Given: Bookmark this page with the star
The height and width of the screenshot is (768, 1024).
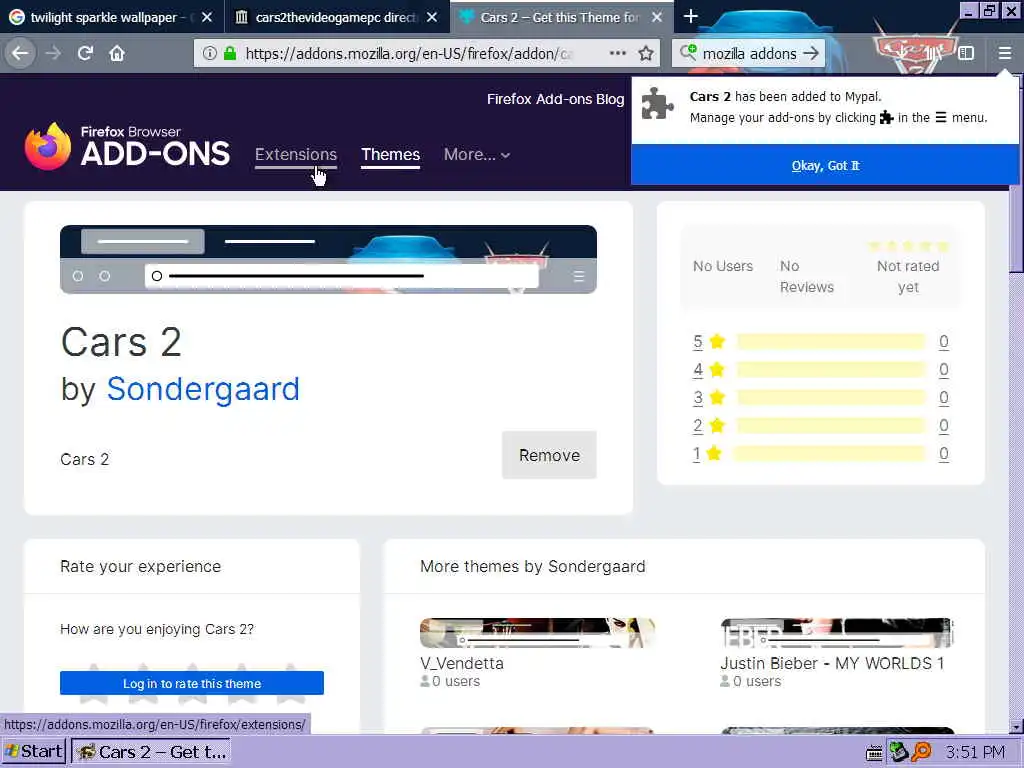Looking at the screenshot, I should [646, 54].
